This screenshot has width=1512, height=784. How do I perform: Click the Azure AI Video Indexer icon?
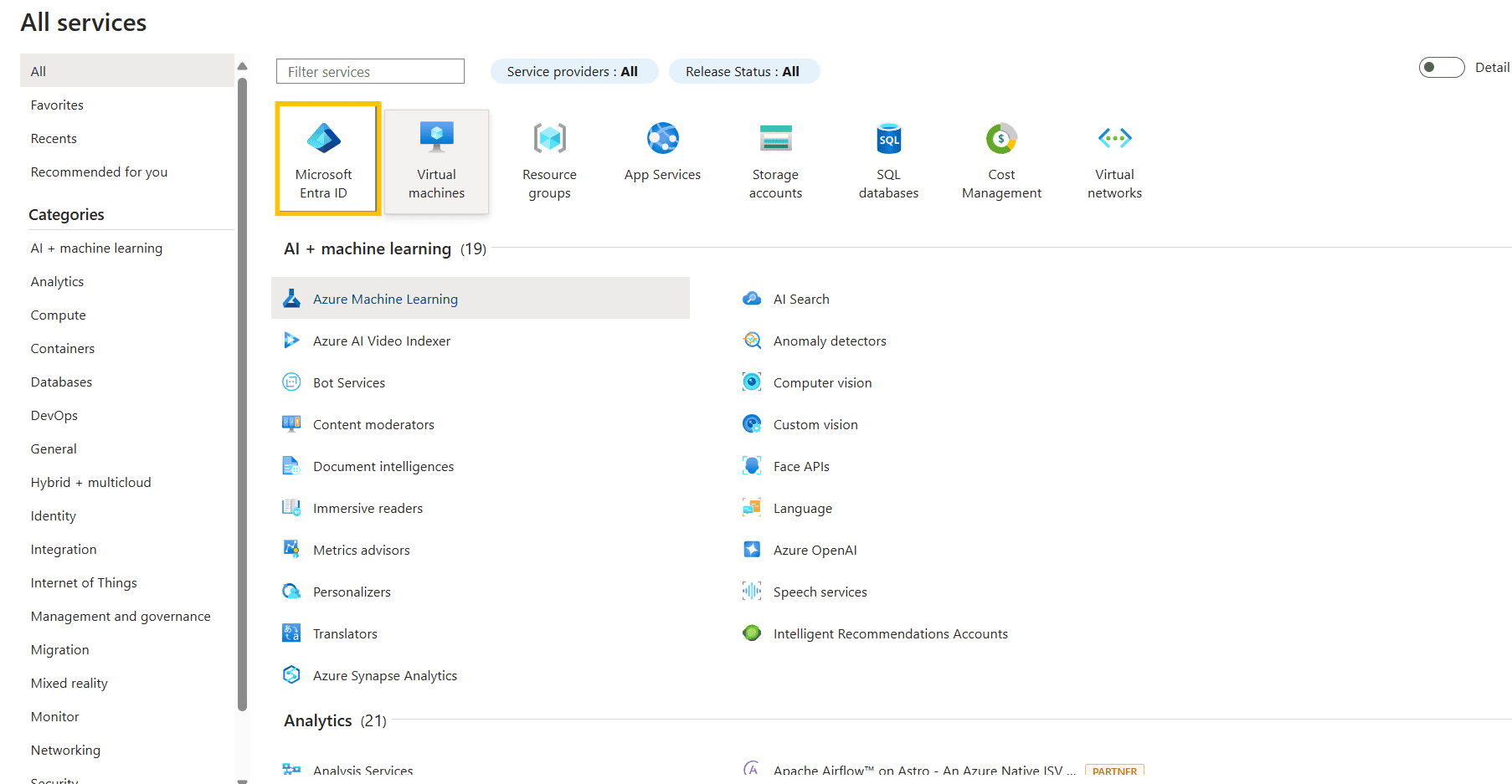click(x=291, y=341)
